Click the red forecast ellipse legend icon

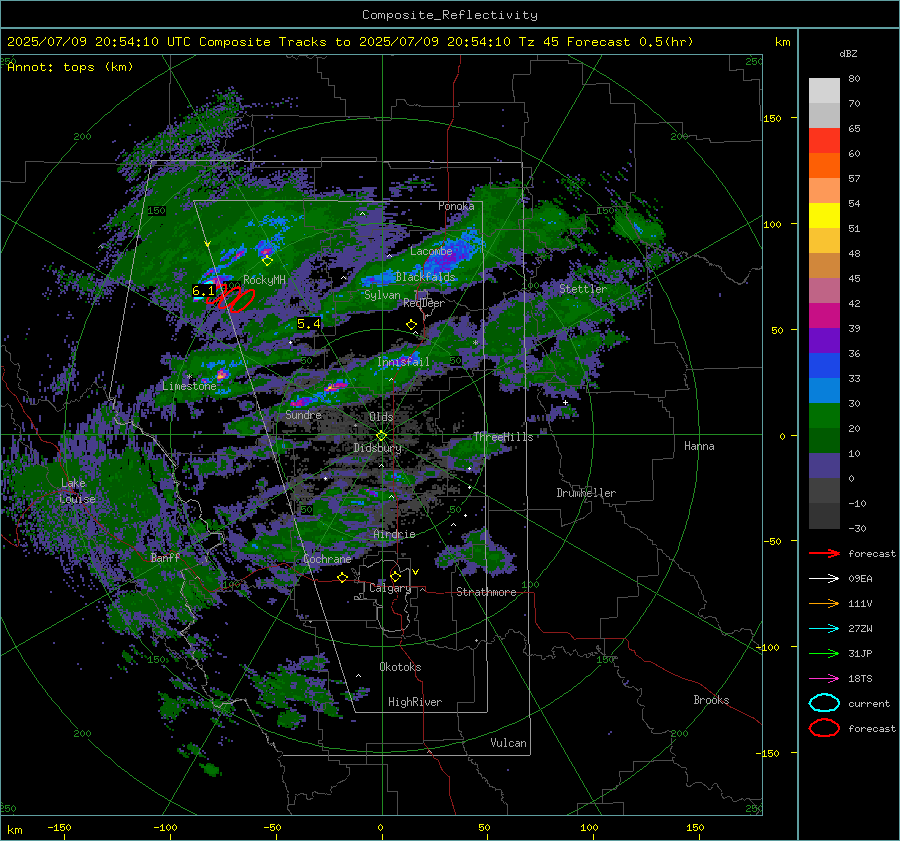(824, 728)
